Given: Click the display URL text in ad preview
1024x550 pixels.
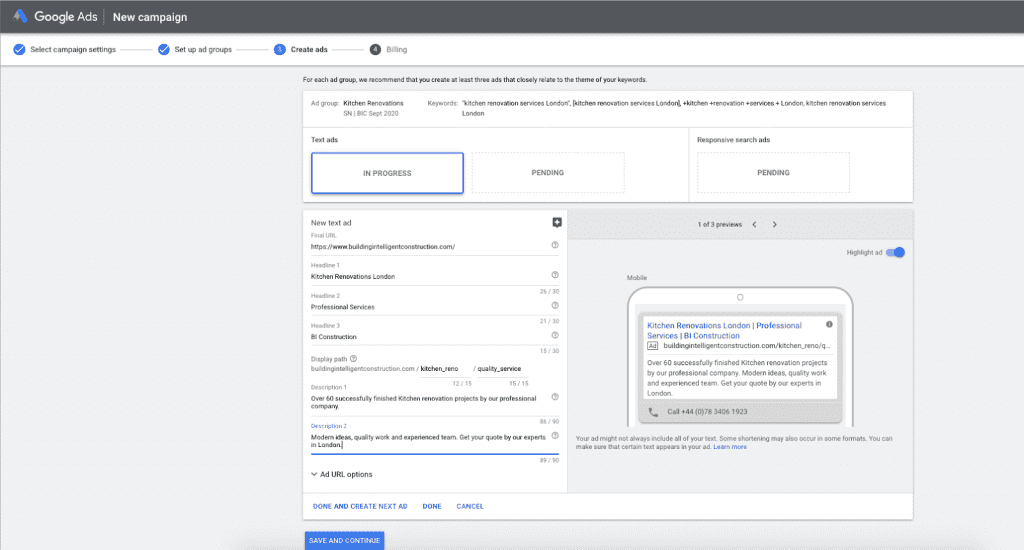Looking at the screenshot, I should [x=746, y=346].
